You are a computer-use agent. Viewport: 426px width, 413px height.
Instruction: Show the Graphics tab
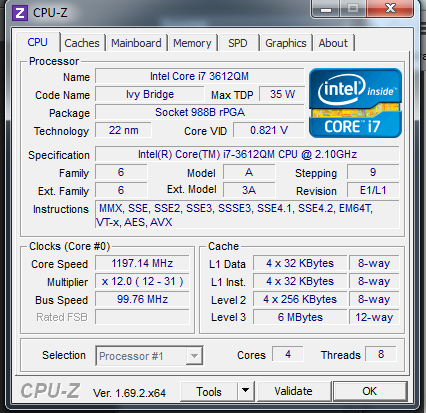pos(286,43)
